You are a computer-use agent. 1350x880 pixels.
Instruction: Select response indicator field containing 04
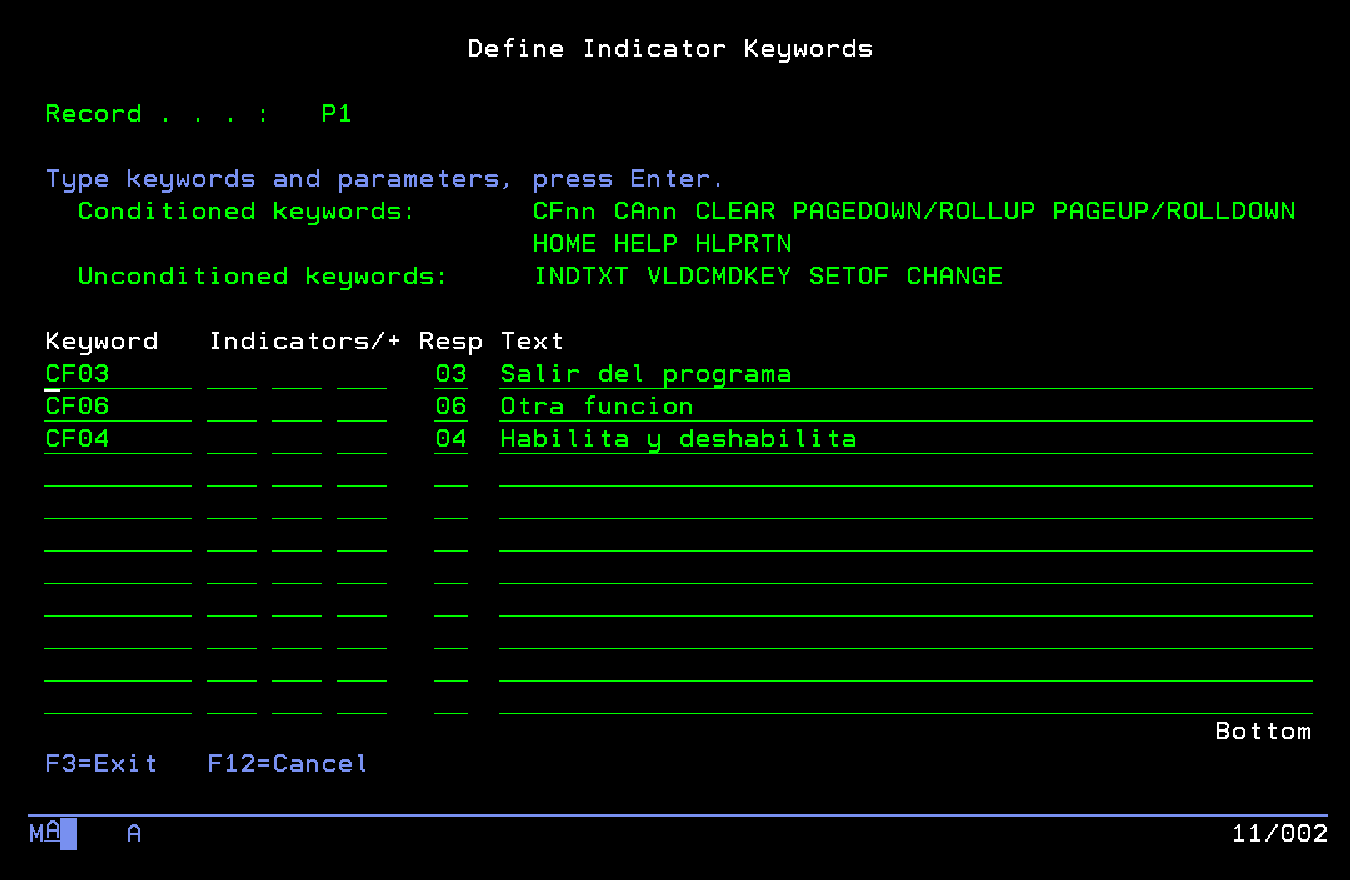tap(451, 439)
